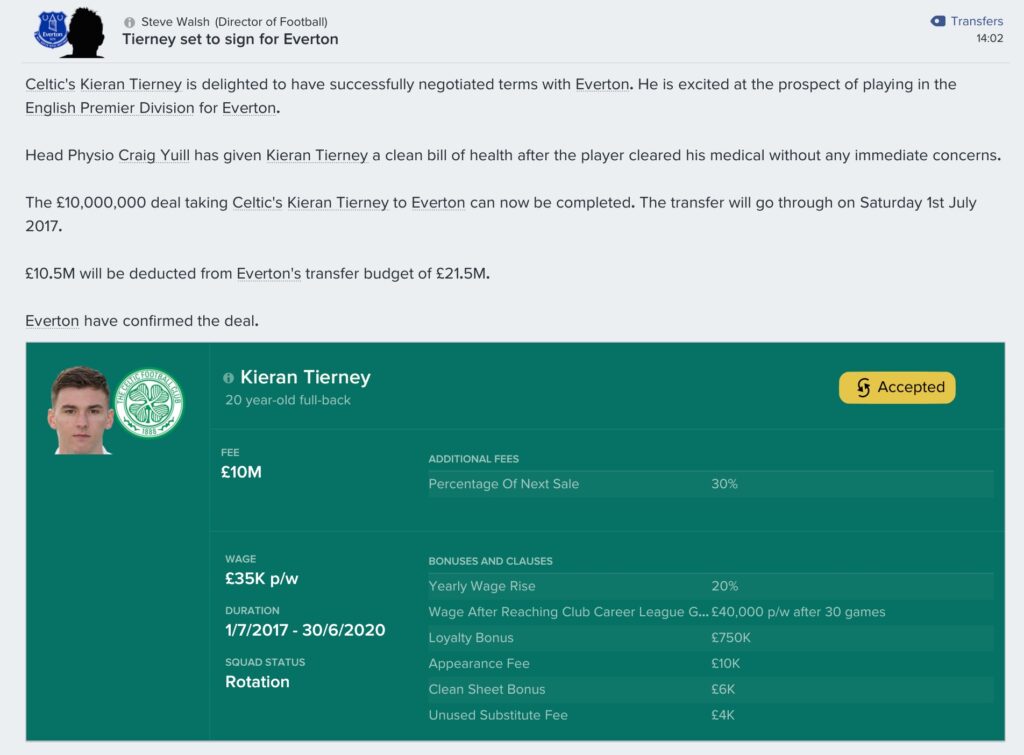
Task: Click the Celtic Football Club crest
Action: point(149,402)
